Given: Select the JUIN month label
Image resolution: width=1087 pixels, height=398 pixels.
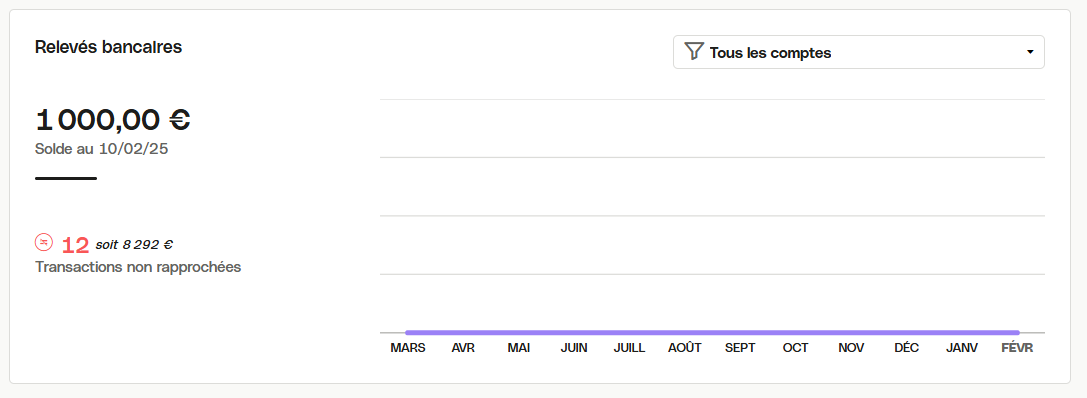Looking at the screenshot, I should coord(574,348).
